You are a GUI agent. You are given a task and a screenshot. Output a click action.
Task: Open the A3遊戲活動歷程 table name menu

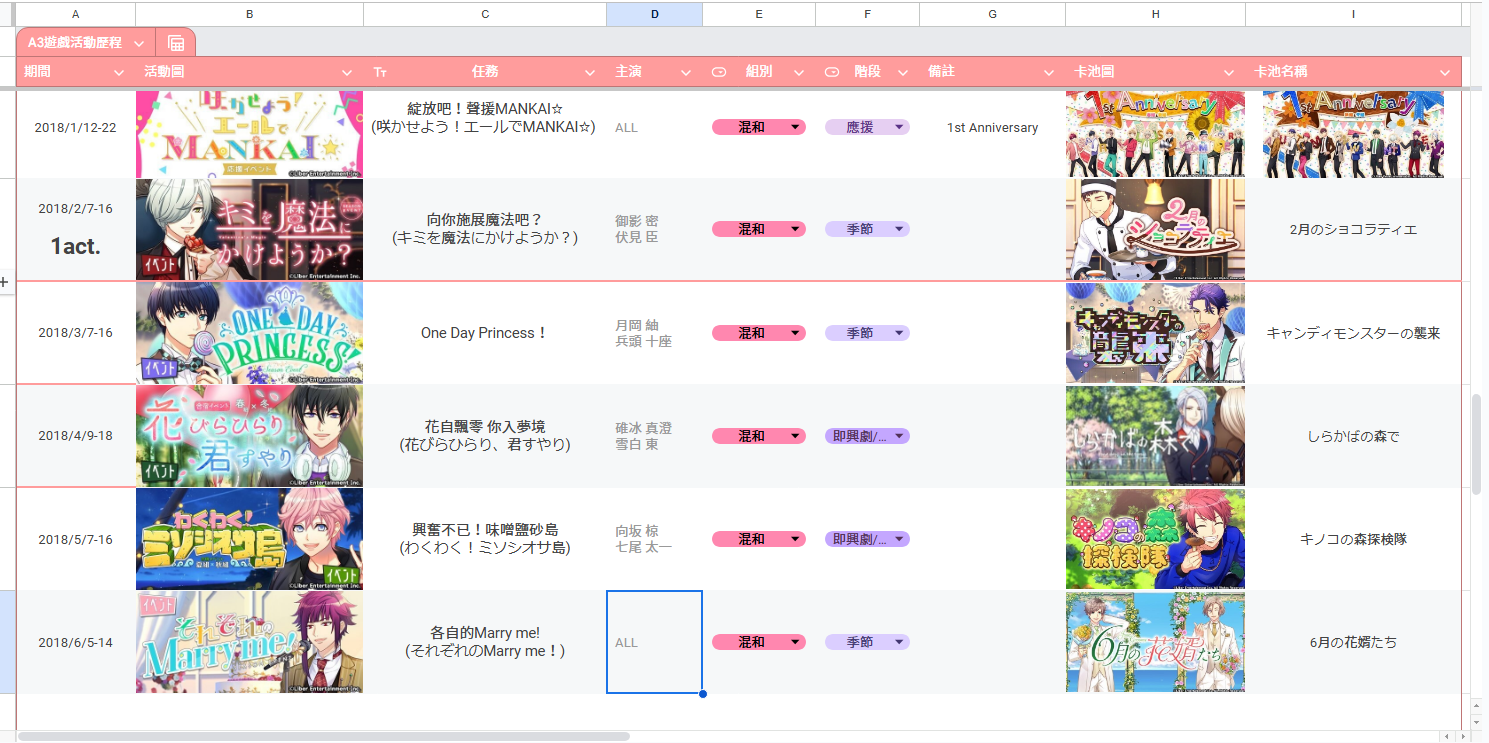point(139,43)
